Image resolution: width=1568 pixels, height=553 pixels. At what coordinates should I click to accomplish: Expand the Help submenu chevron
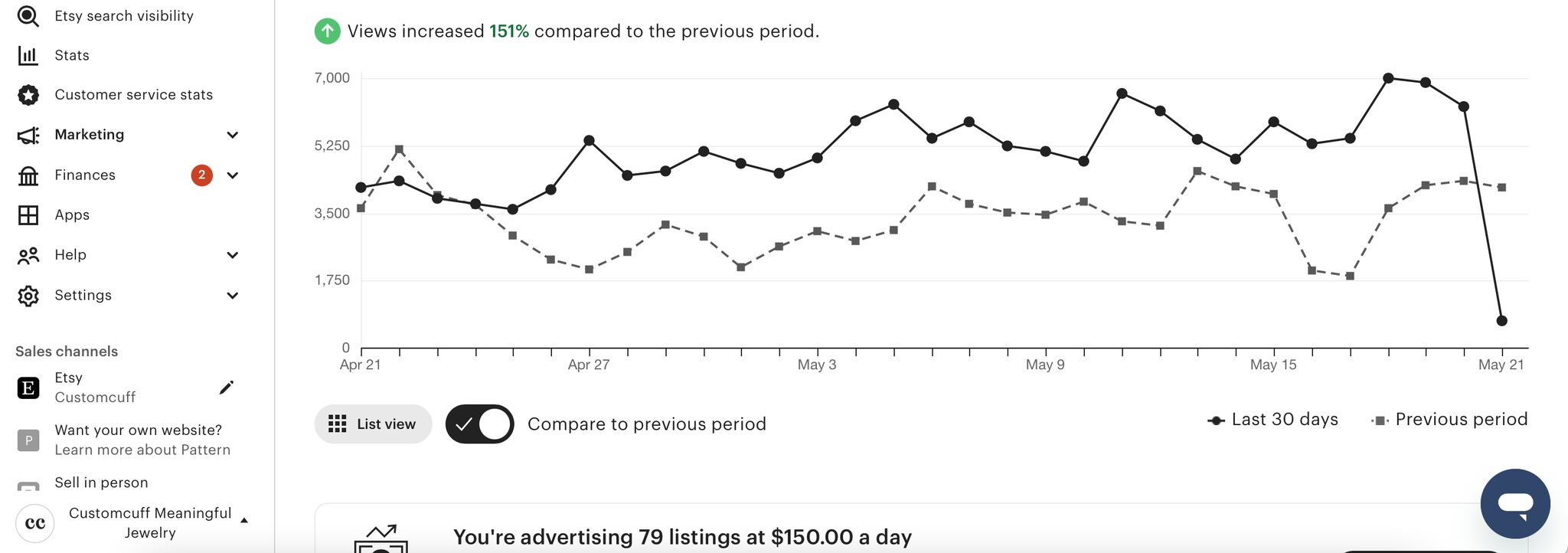(x=233, y=255)
